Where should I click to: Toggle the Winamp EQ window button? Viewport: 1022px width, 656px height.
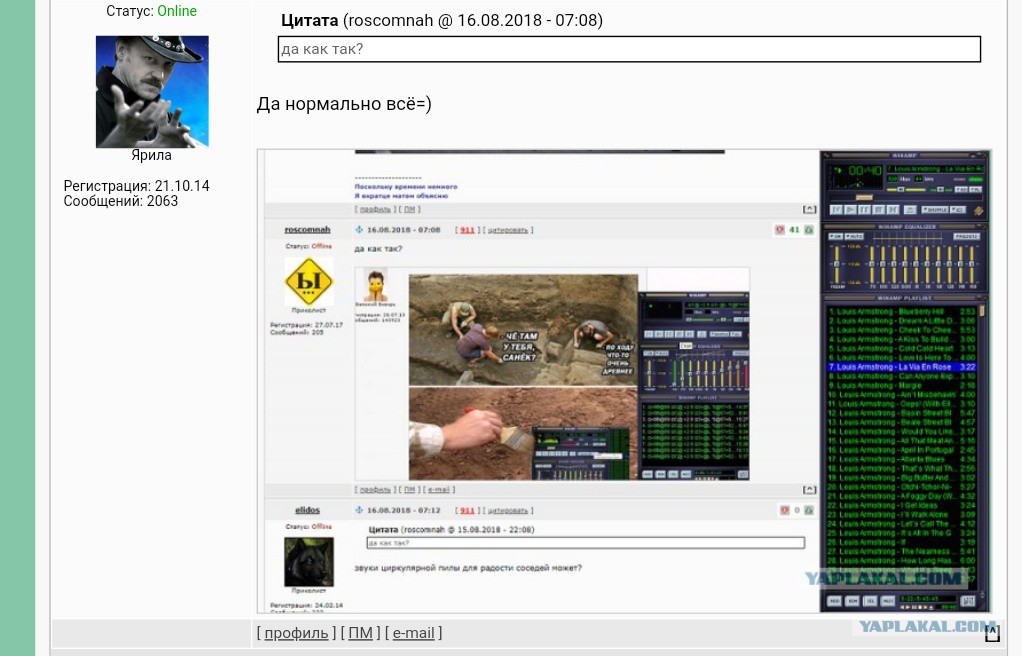(961, 189)
